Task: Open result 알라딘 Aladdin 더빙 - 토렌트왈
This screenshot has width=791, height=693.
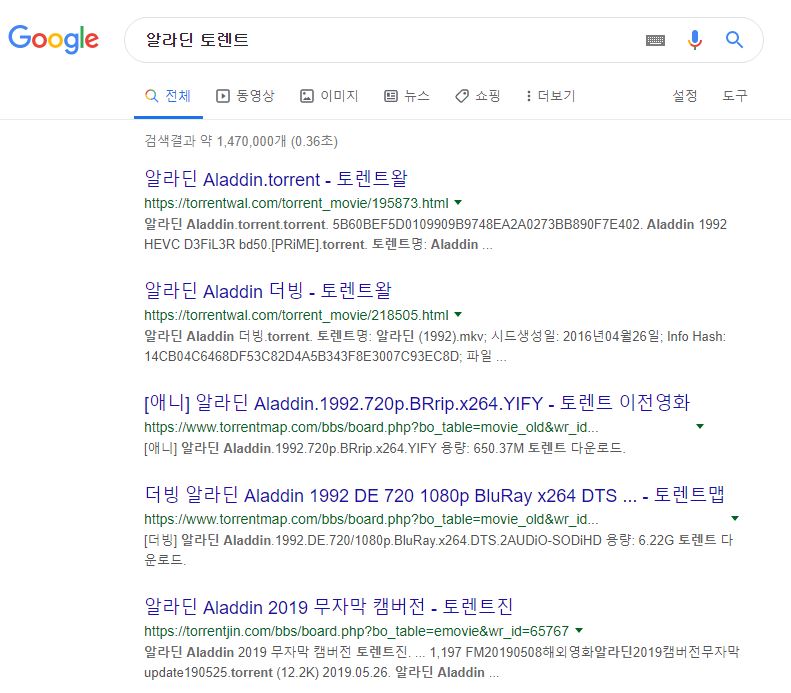Action: tap(267, 291)
